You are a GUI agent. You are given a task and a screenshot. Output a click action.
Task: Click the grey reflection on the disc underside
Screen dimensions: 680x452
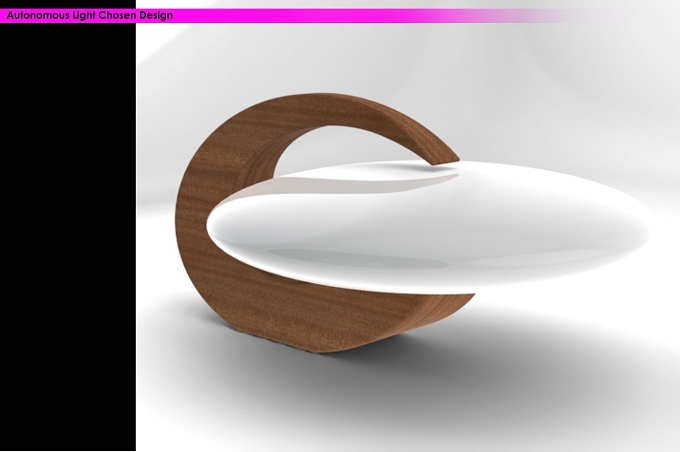356,258
